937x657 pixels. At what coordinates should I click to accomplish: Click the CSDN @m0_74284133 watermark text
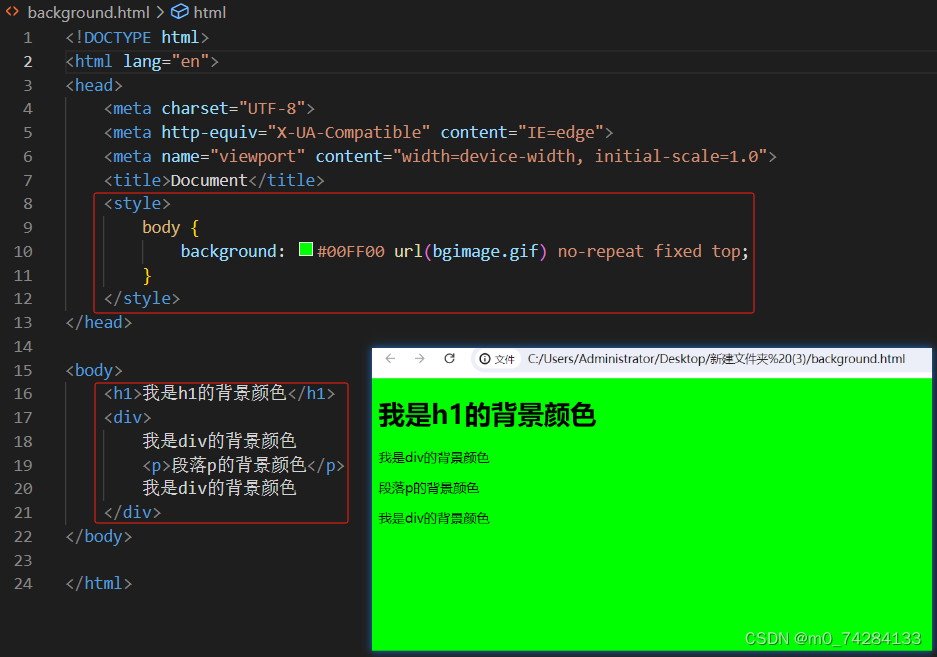coord(834,638)
